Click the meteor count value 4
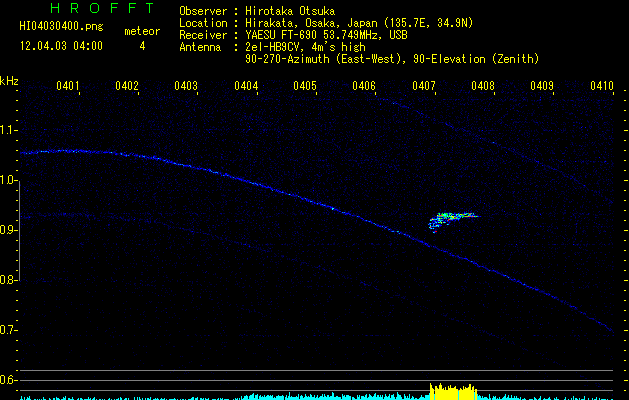Image resolution: width=629 pixels, height=400 pixels. point(142,46)
